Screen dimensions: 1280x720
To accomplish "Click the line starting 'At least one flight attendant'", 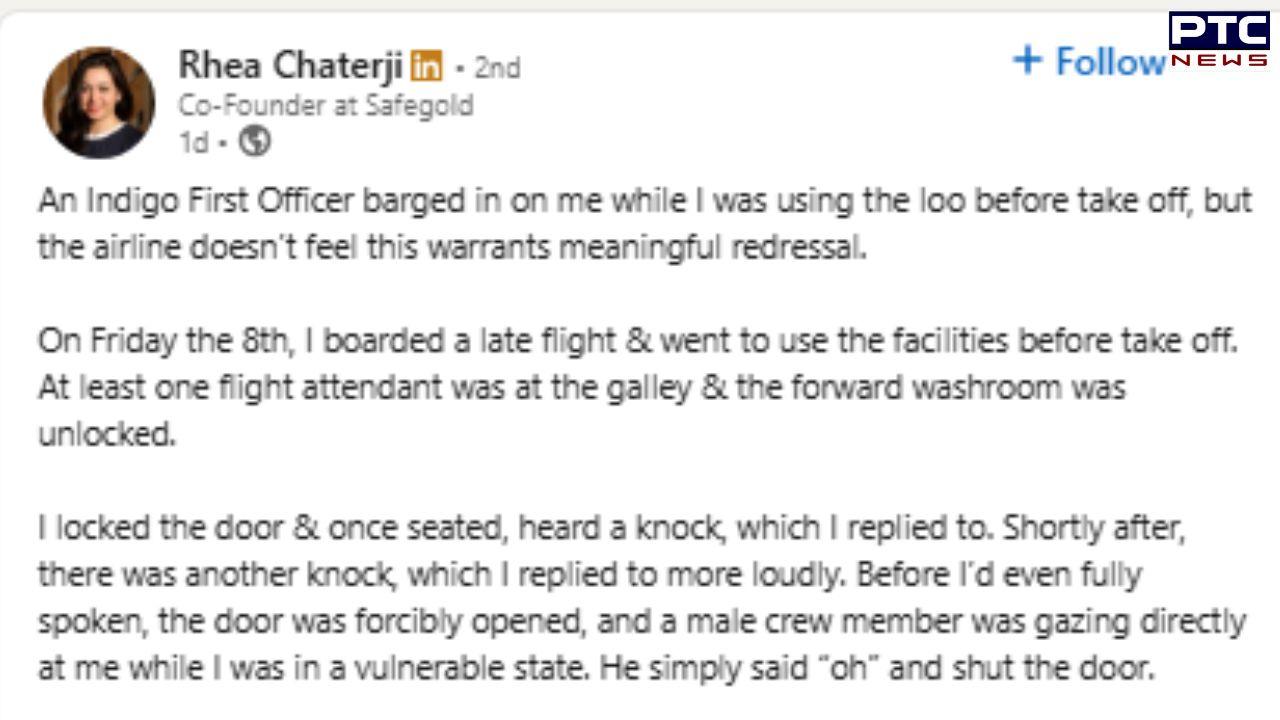I will pos(582,387).
